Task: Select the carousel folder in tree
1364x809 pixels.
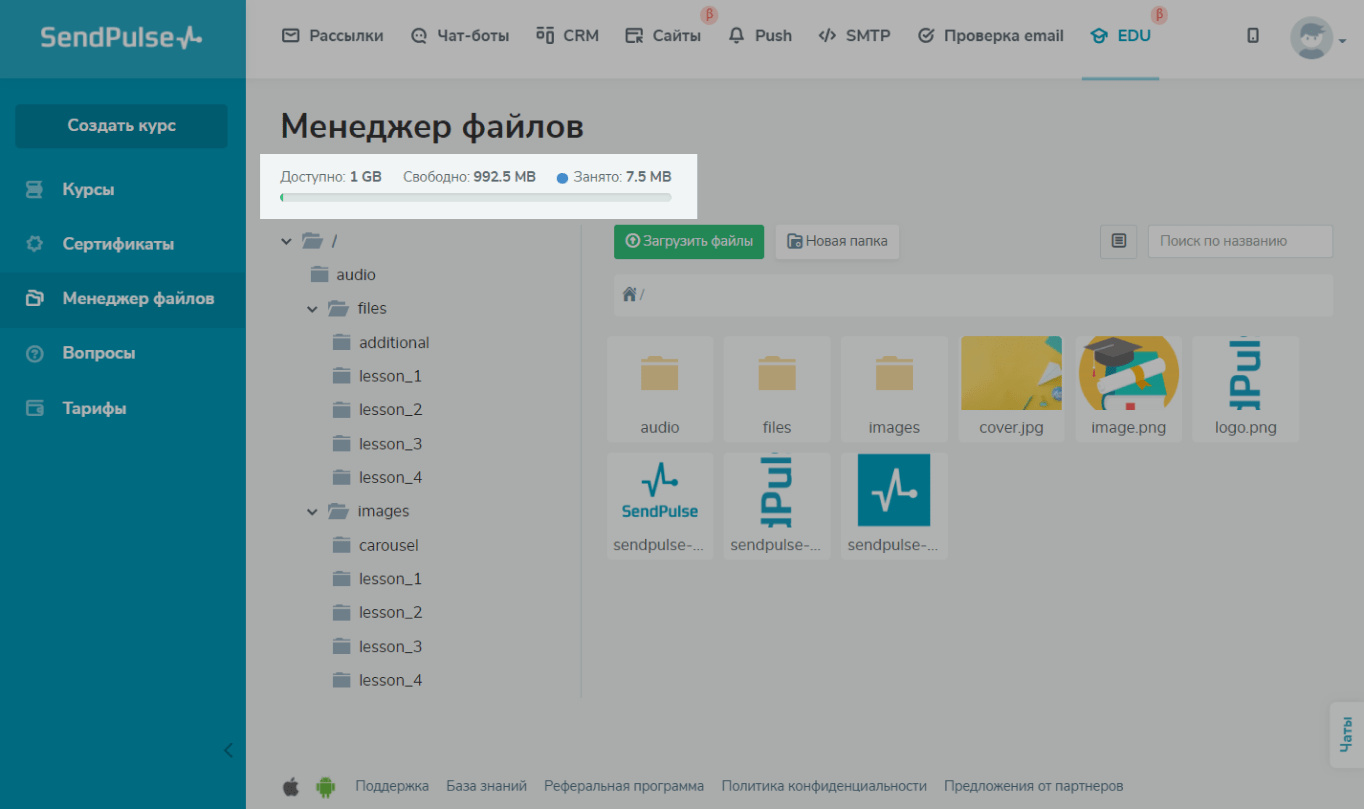Action: click(376, 546)
